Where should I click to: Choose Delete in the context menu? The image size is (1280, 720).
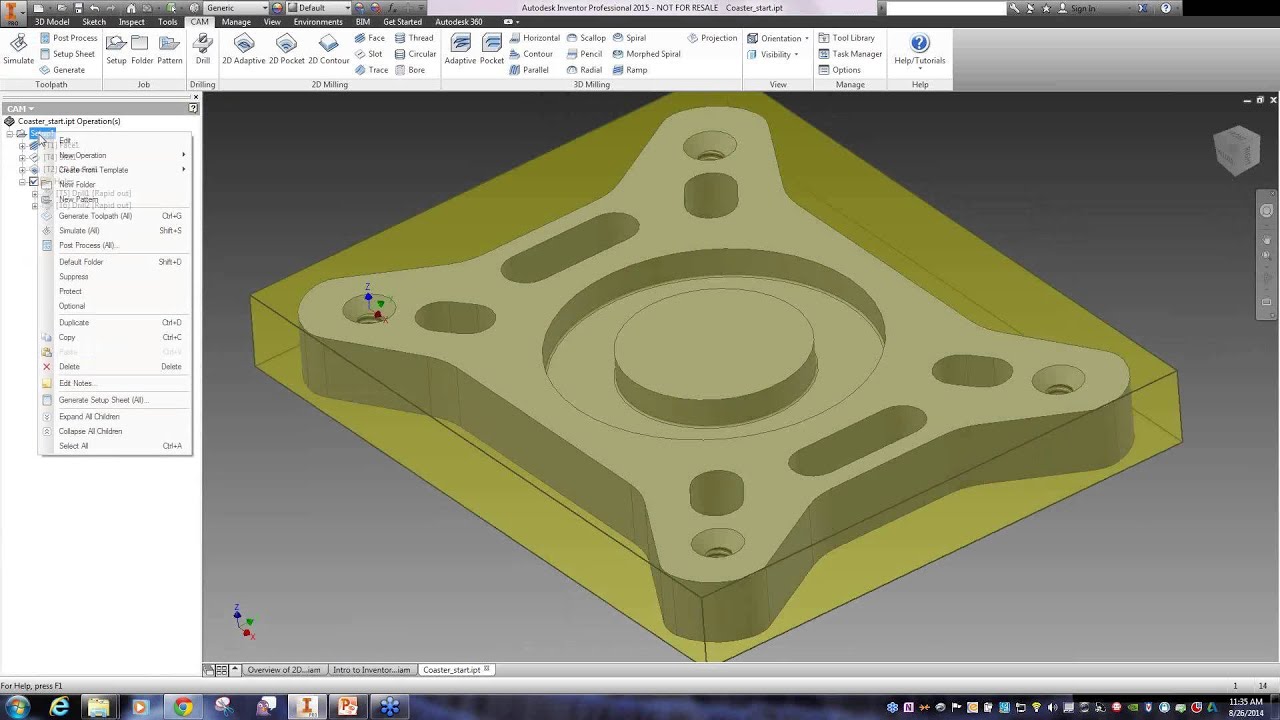(x=115, y=367)
